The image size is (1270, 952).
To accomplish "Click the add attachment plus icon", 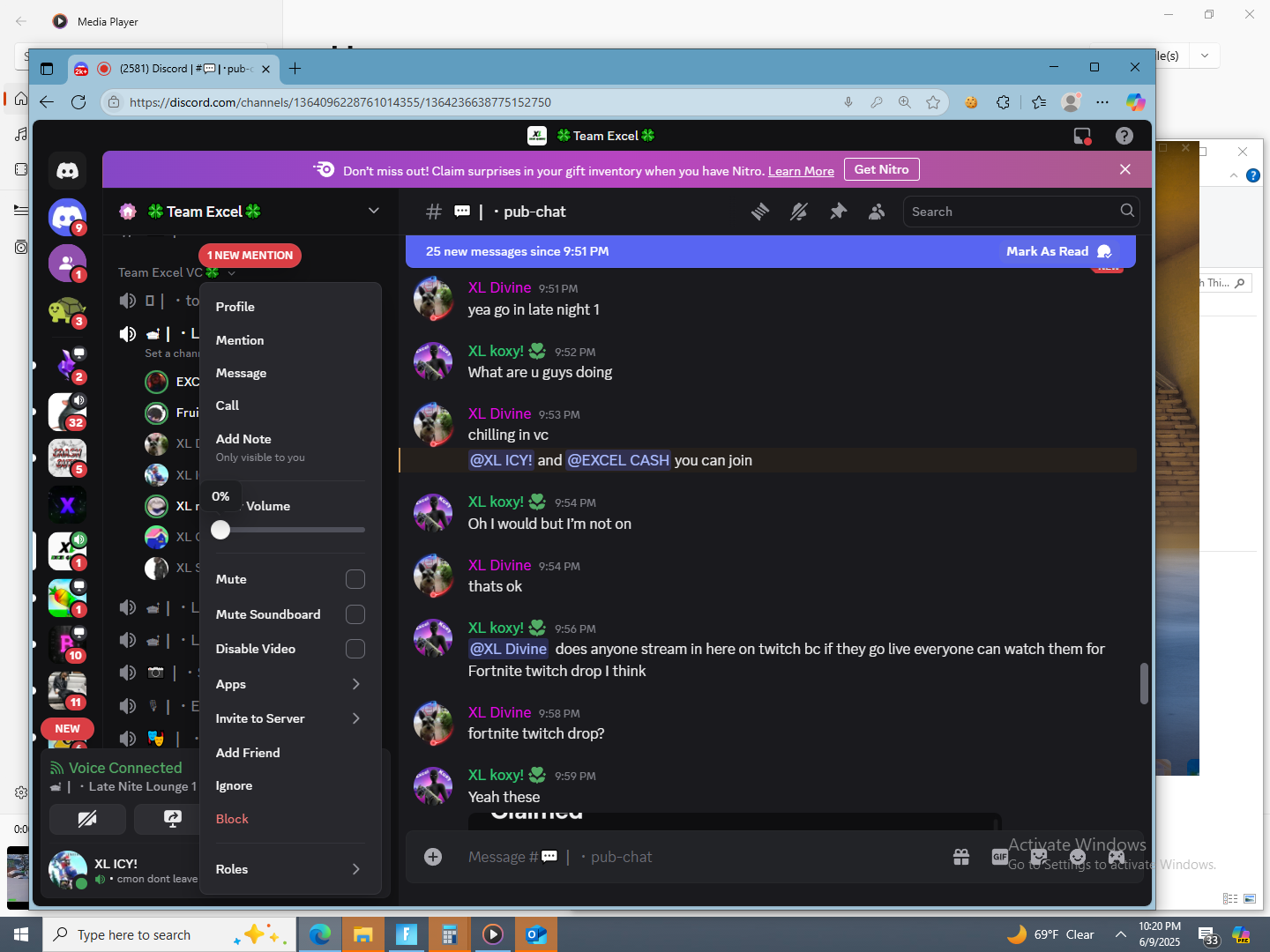I will (x=433, y=857).
